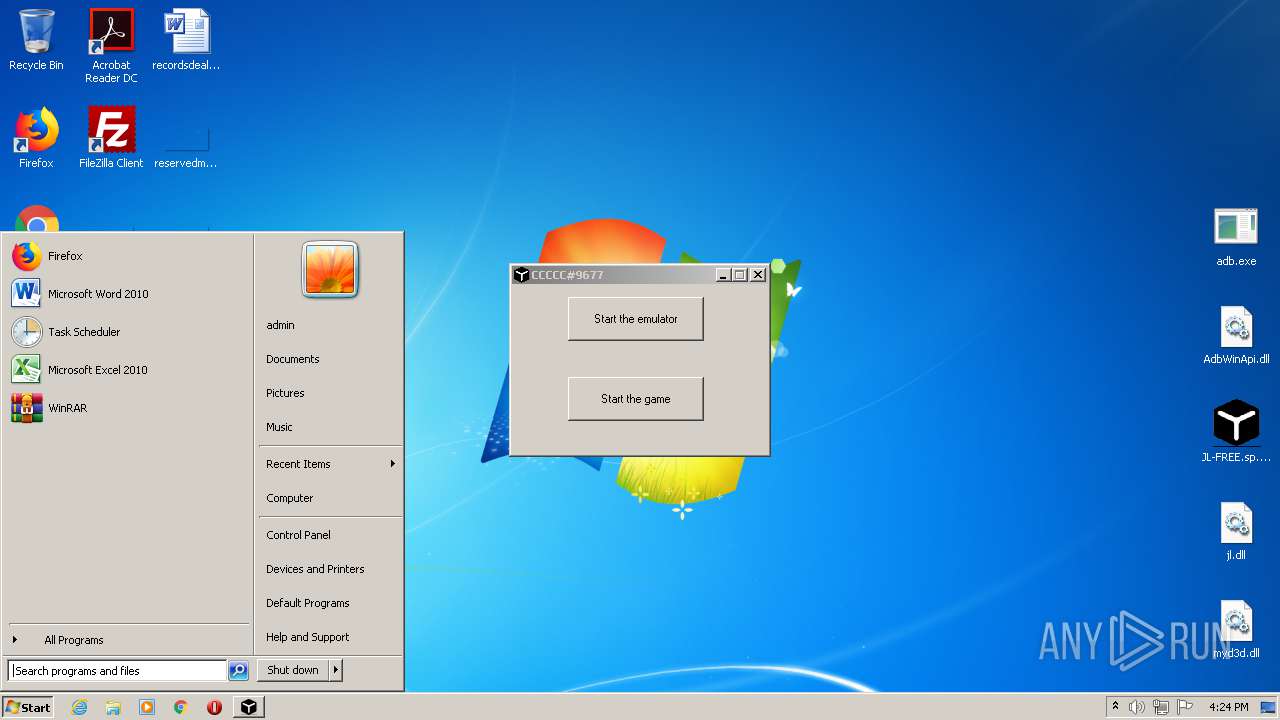The image size is (1280, 720).
Task: Select FileZilla Client desktop icon
Action: 111,138
